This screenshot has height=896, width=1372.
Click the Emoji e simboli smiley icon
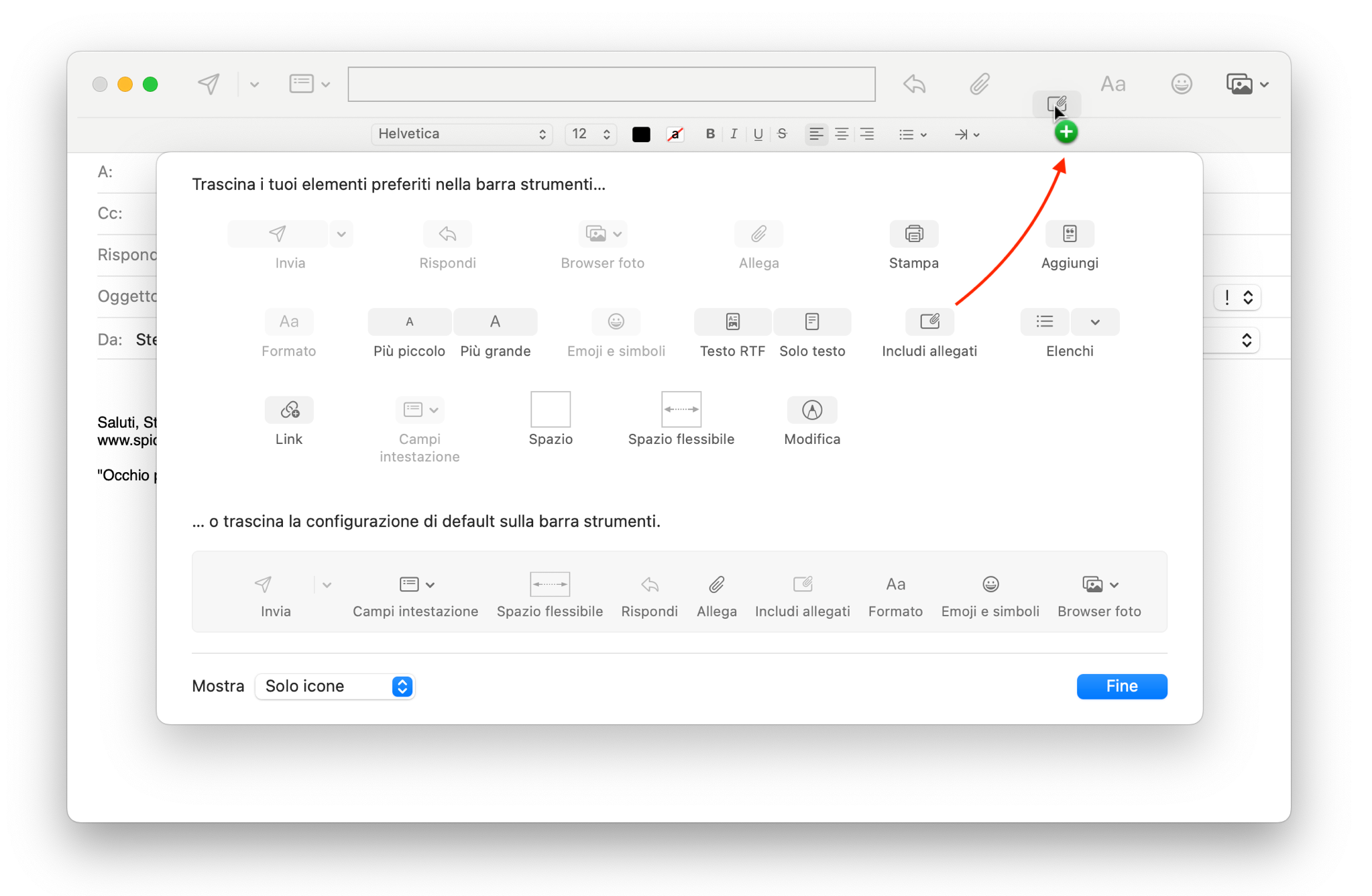(615, 322)
